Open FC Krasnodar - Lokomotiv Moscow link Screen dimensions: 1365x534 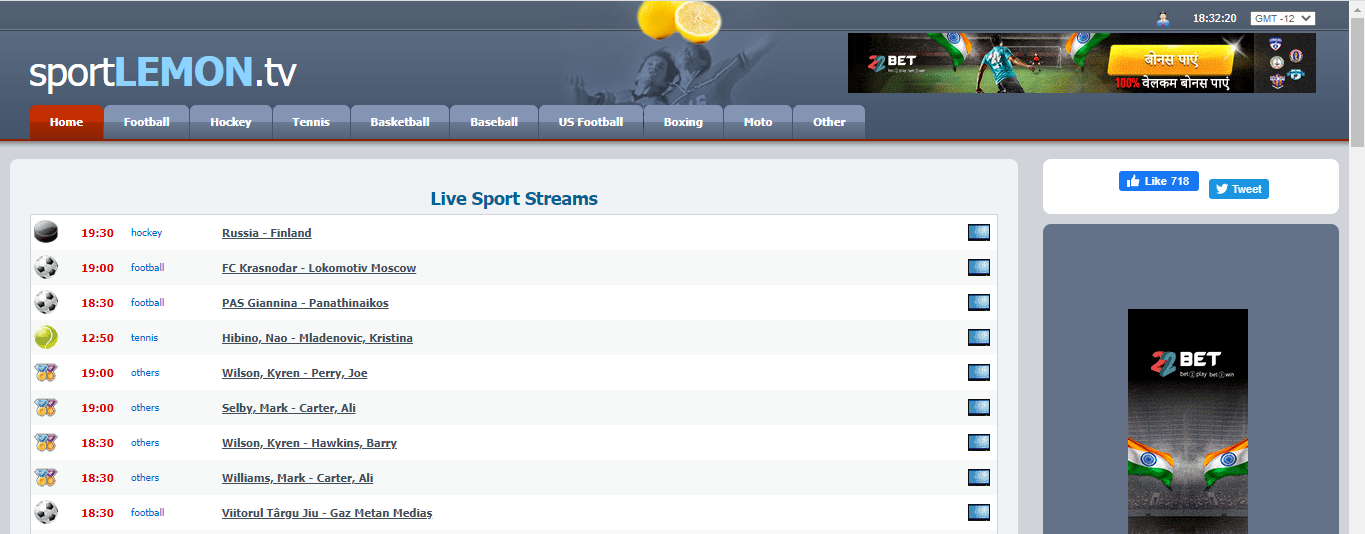pyautogui.click(x=319, y=268)
